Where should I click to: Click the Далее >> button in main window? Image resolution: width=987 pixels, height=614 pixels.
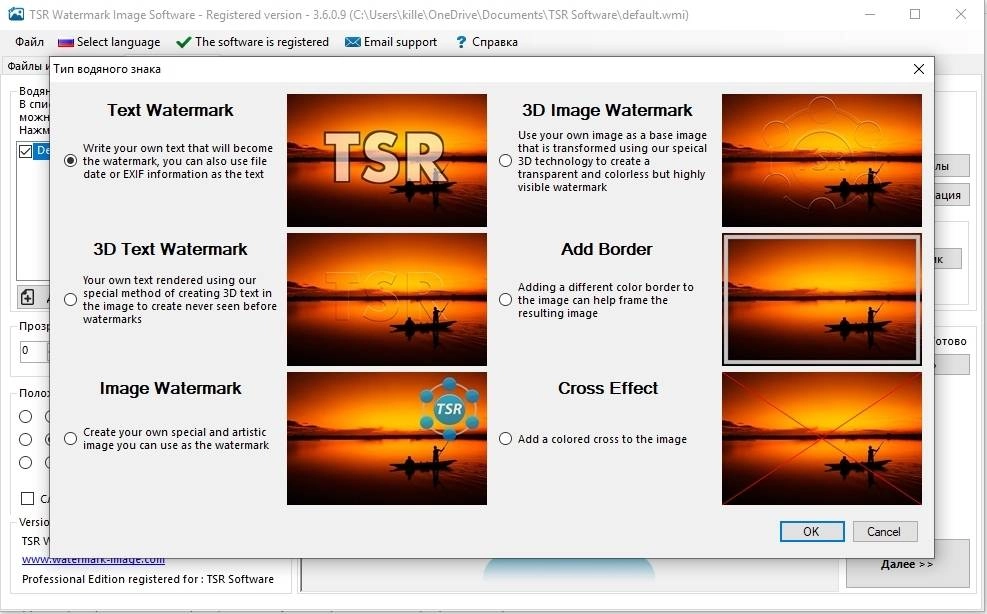[907, 564]
